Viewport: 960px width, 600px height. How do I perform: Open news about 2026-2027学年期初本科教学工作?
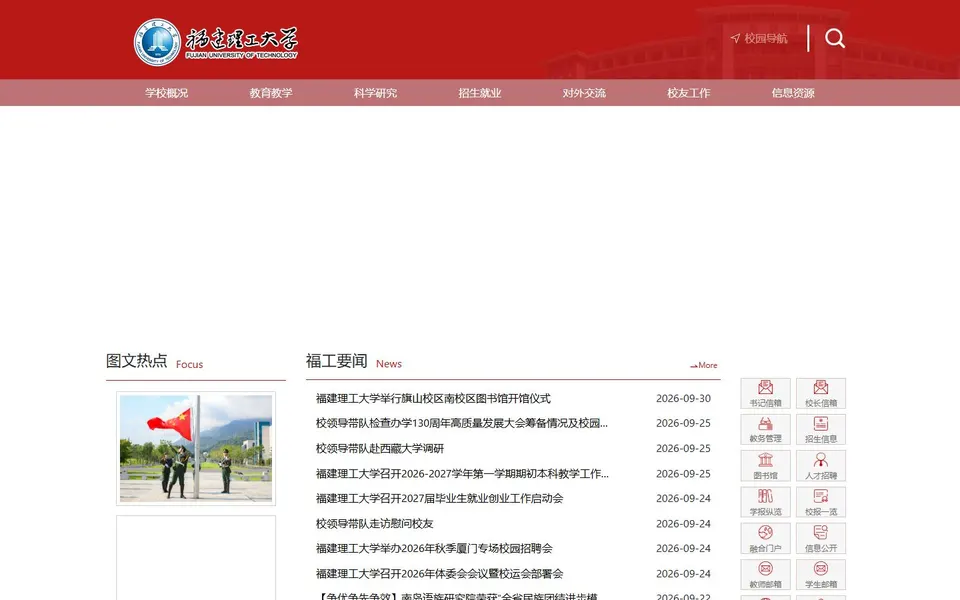click(462, 473)
